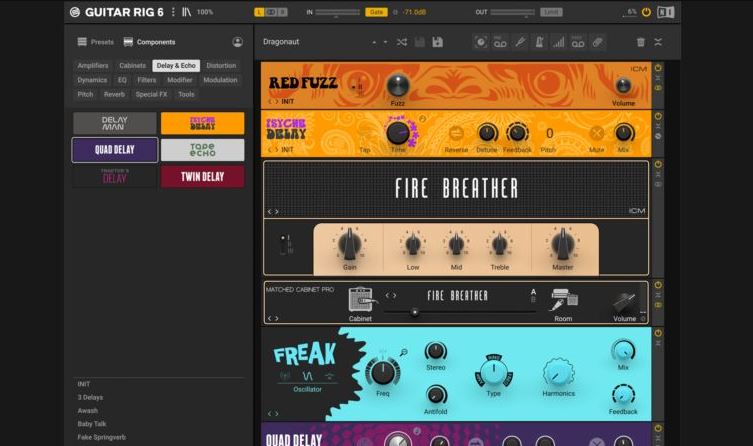Viewport: 753px width, 446px height.
Task: Show the Pre tapedeck tool
Action: 500,42
